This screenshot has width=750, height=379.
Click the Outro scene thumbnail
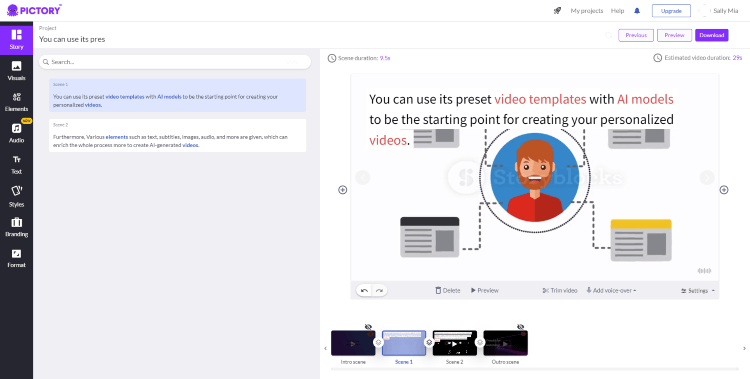pyautogui.click(x=505, y=343)
